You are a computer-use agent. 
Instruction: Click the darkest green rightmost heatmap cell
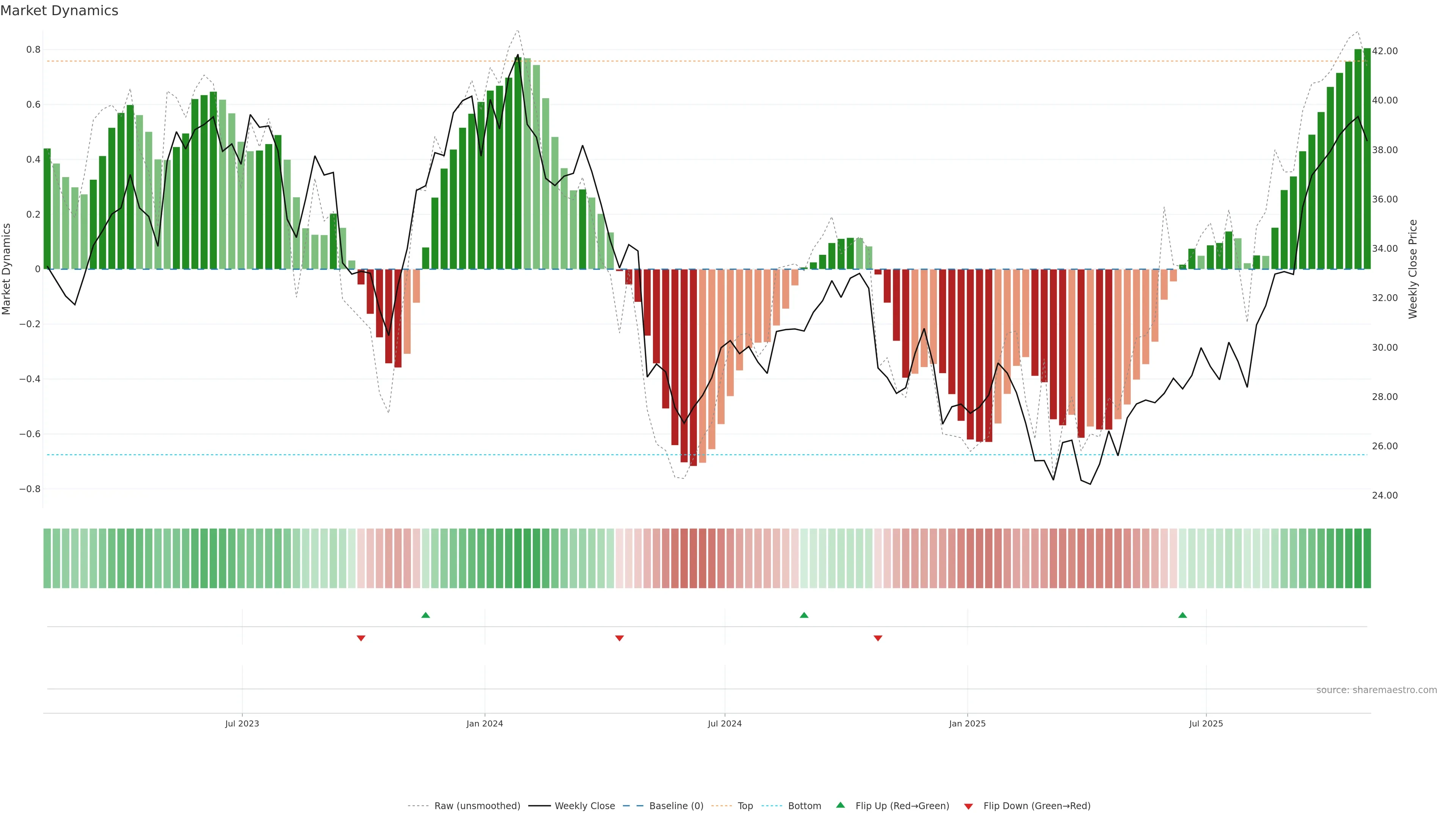(1367, 559)
